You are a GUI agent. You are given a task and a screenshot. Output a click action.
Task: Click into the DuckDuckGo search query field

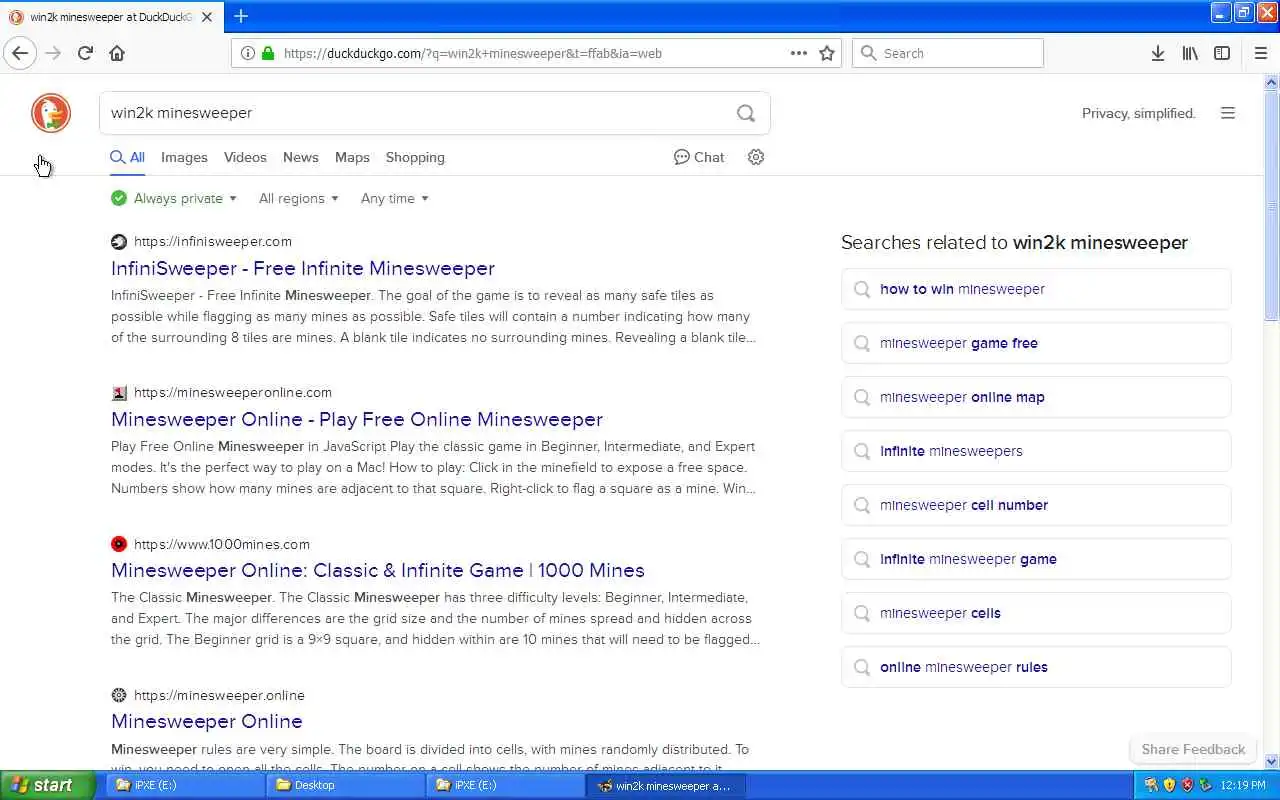pos(415,113)
